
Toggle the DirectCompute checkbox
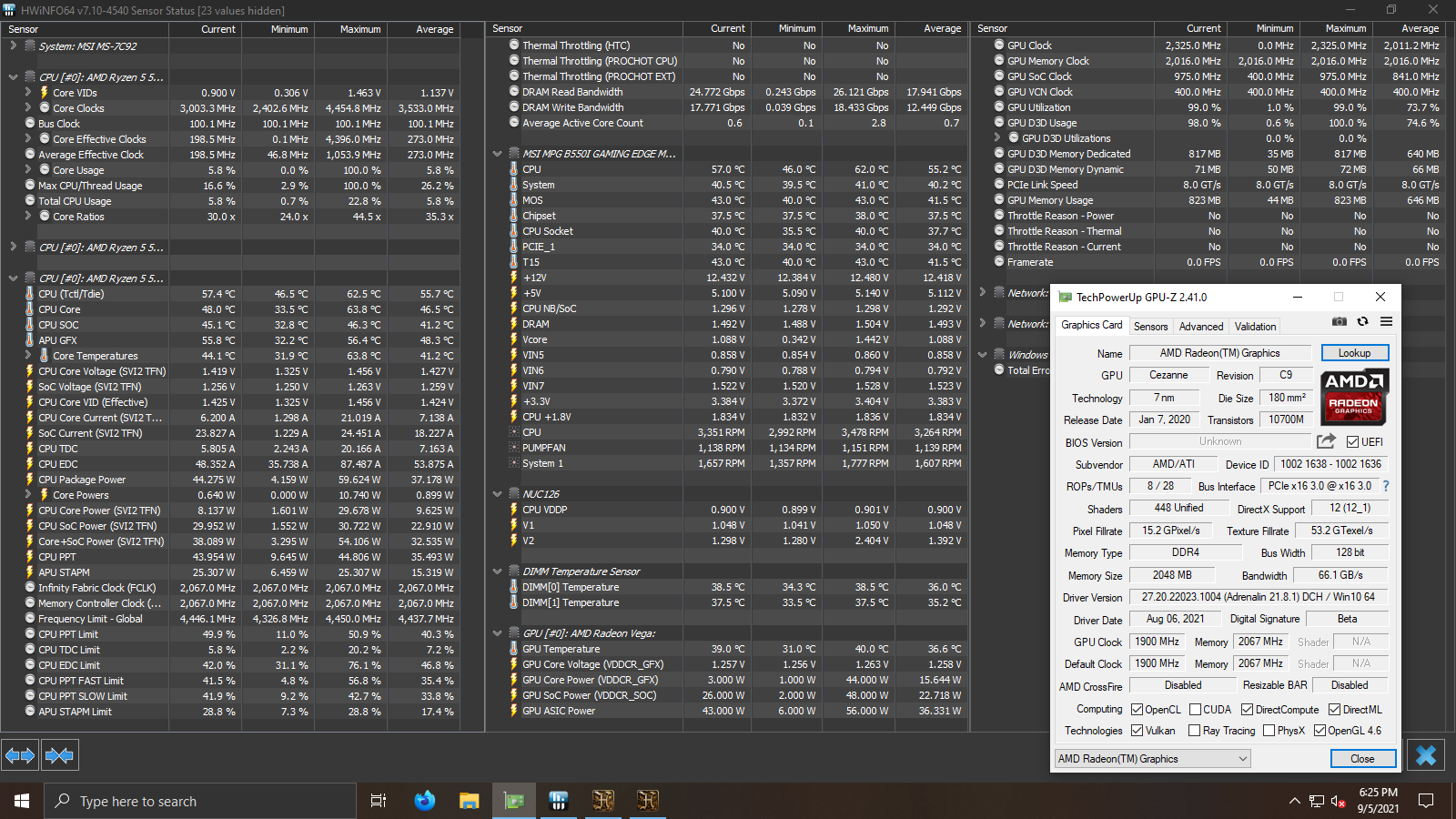tap(1247, 710)
